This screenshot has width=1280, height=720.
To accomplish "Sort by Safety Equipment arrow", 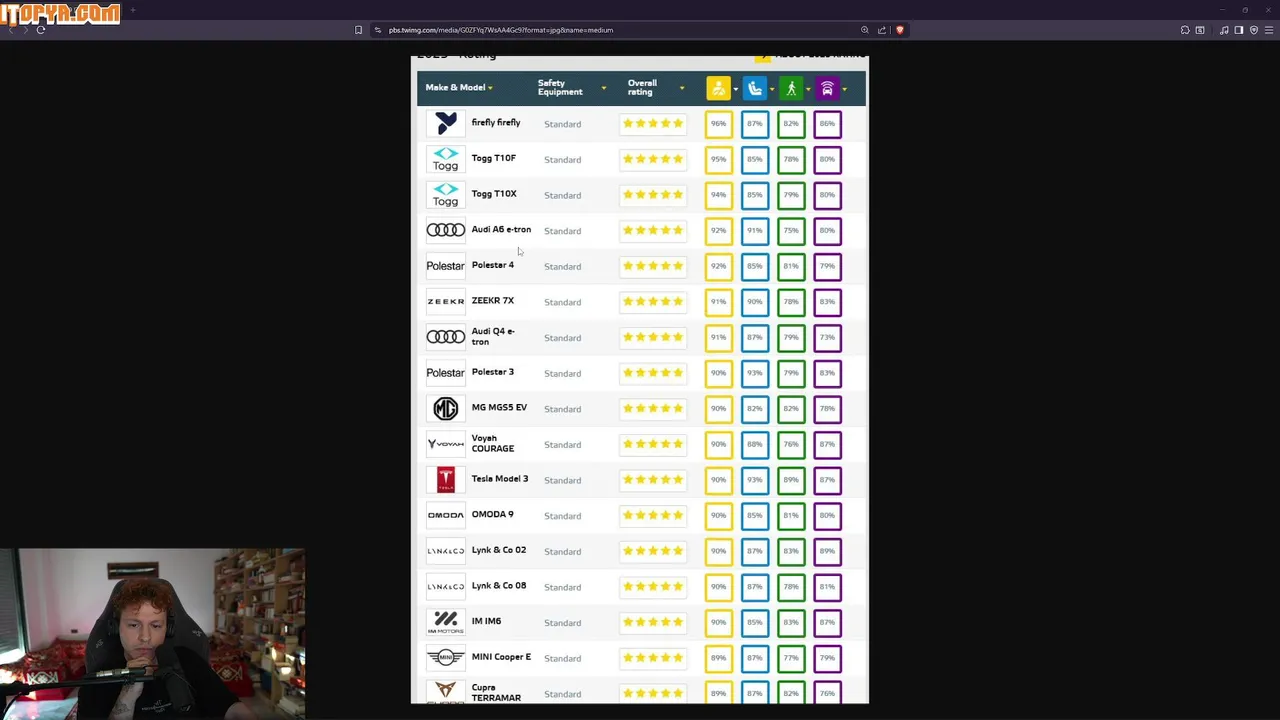I will (x=603, y=89).
